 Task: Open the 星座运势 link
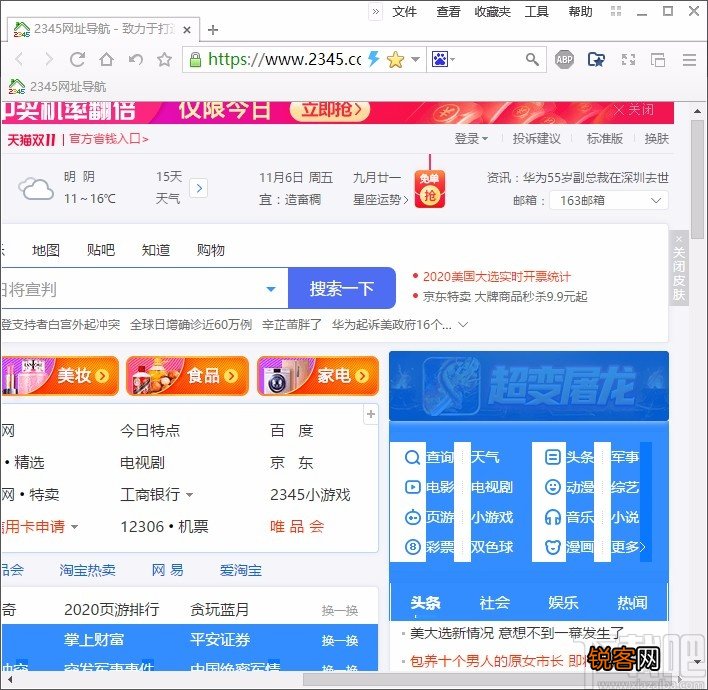(x=380, y=200)
